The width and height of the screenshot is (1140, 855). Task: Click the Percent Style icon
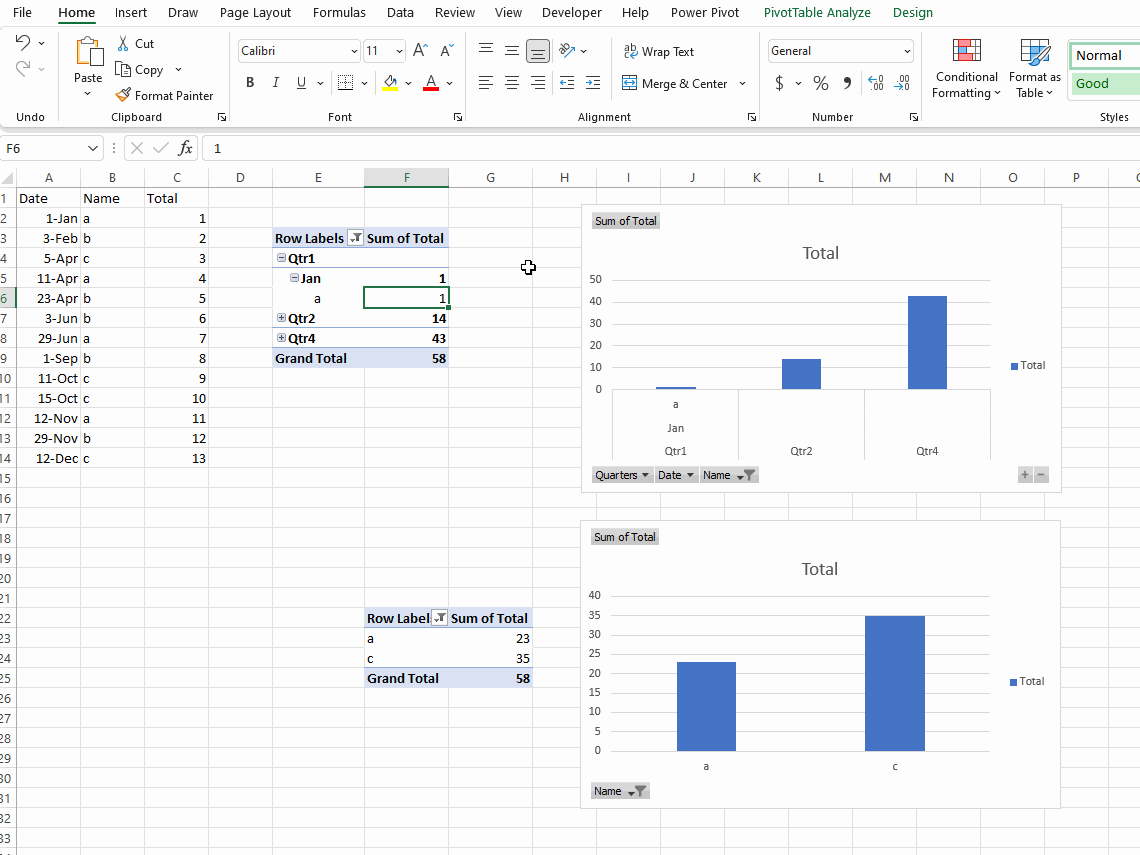pyautogui.click(x=820, y=83)
